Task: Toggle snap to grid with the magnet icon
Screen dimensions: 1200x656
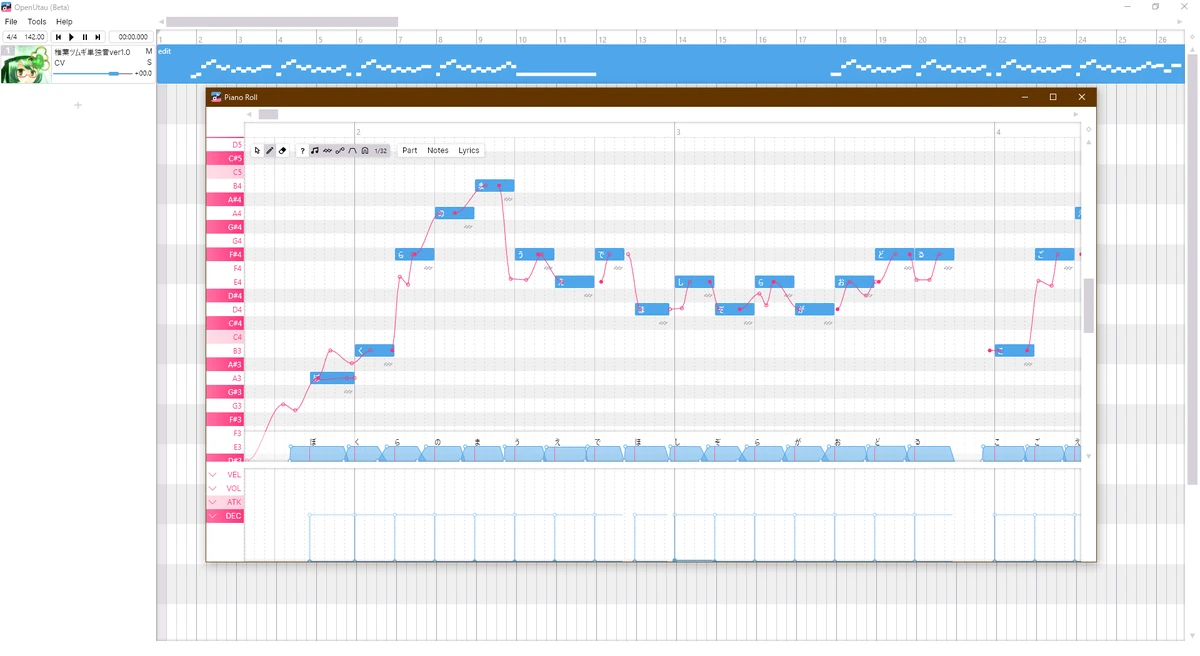Action: click(365, 150)
